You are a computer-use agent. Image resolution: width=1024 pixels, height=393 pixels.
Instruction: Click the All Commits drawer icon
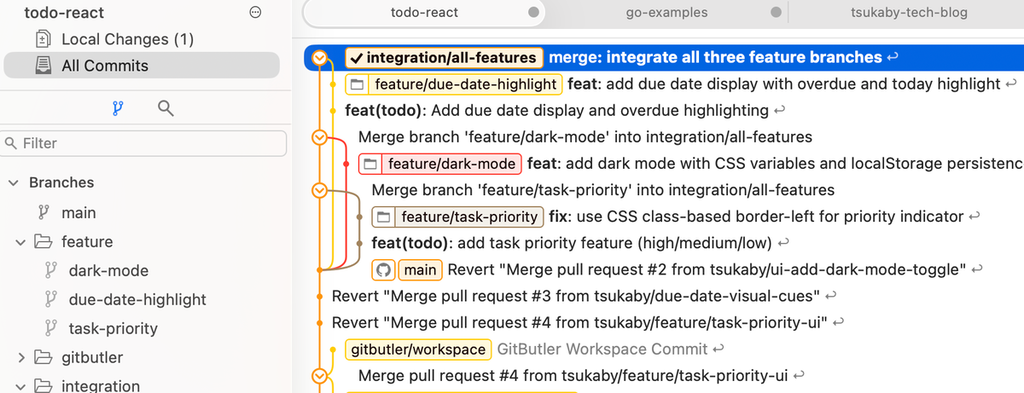(43, 65)
